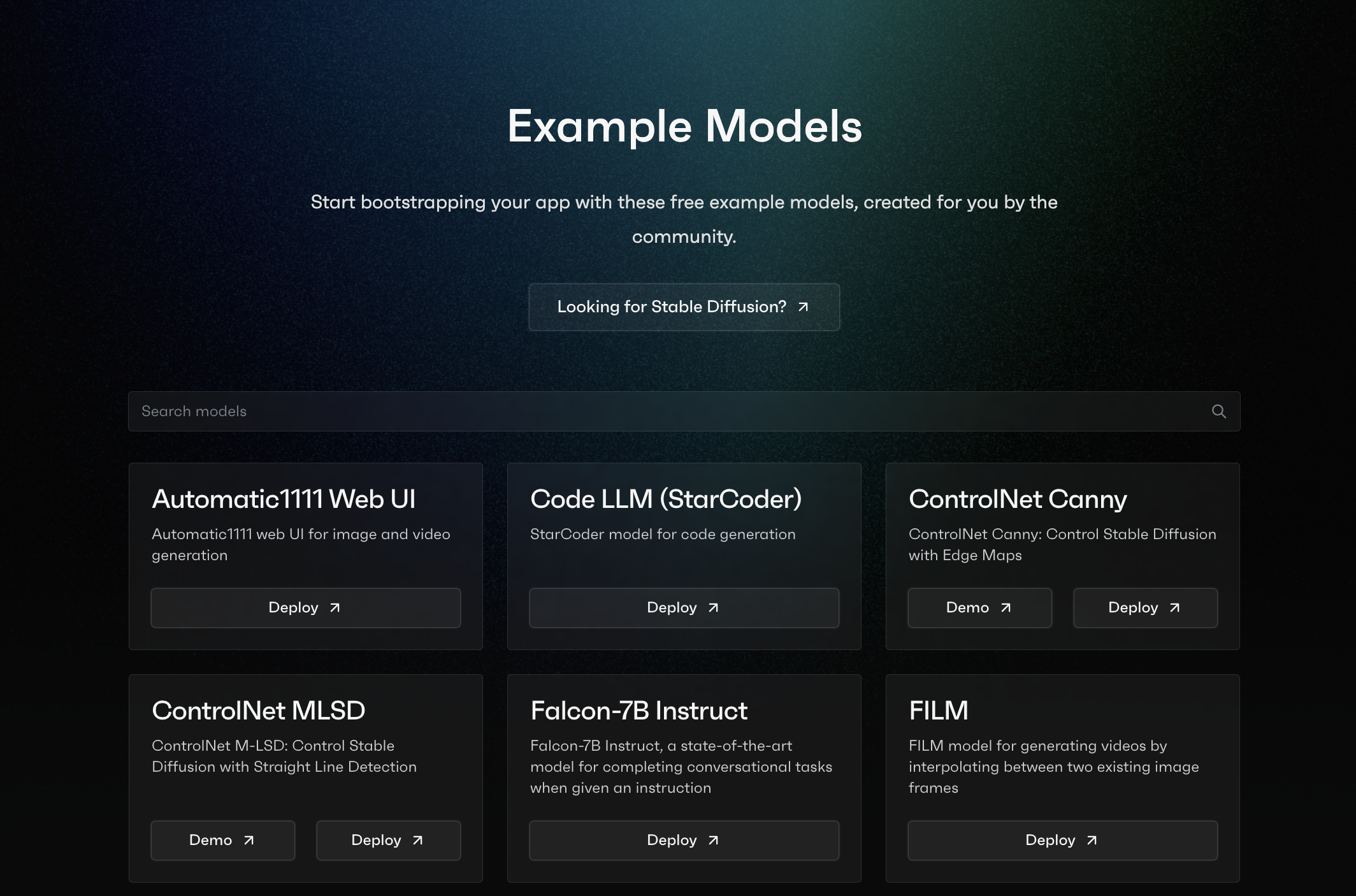The image size is (1356, 896).
Task: Deploy the Falcon-7B Instruct model
Action: tap(684, 841)
